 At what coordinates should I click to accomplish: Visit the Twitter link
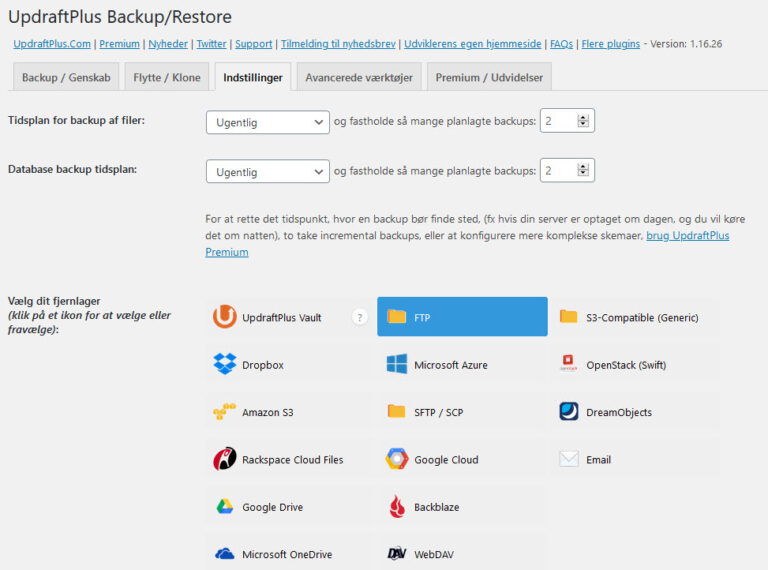tap(212, 44)
